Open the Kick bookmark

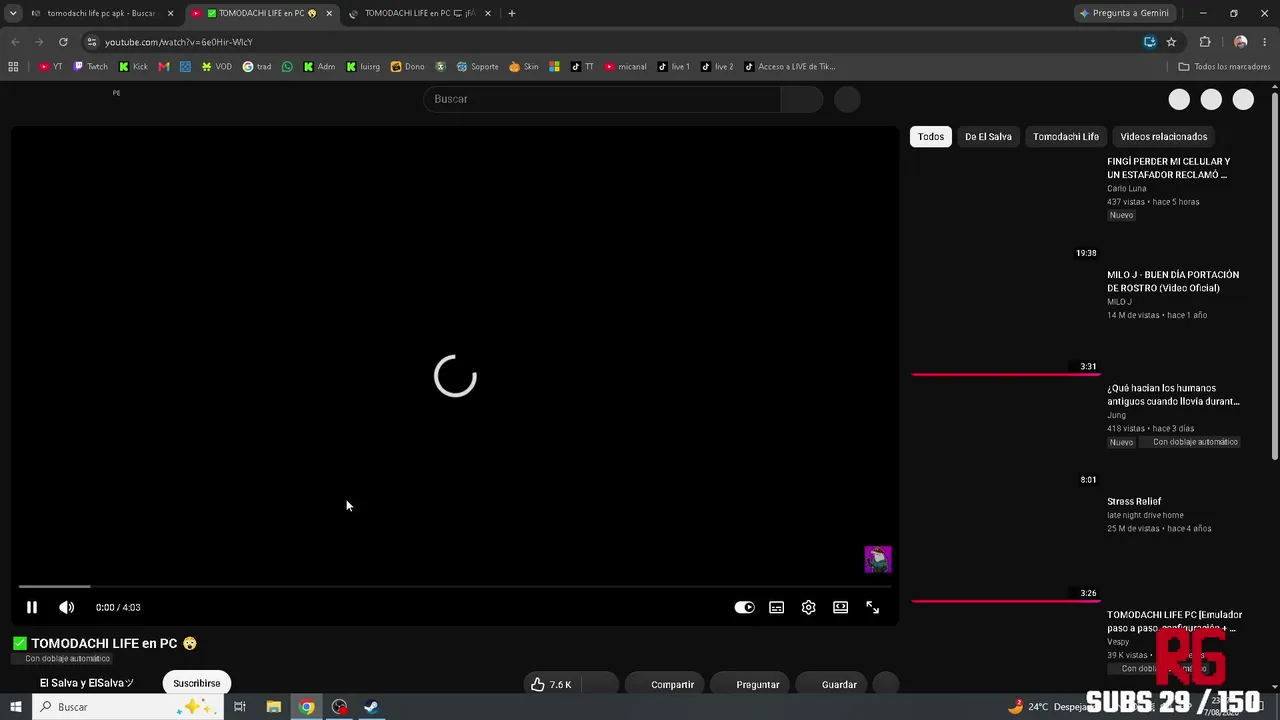coord(133,67)
